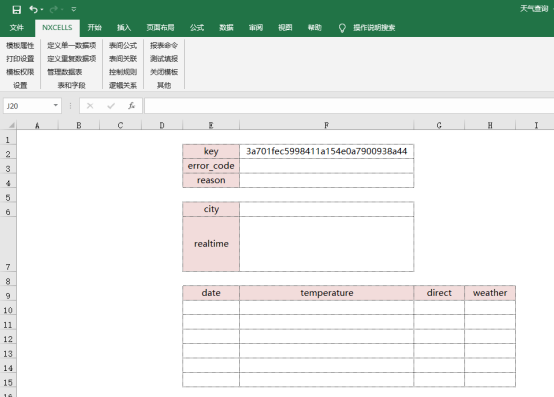Click 测试填报 button
The height and width of the screenshot is (397, 554).
click(164, 59)
